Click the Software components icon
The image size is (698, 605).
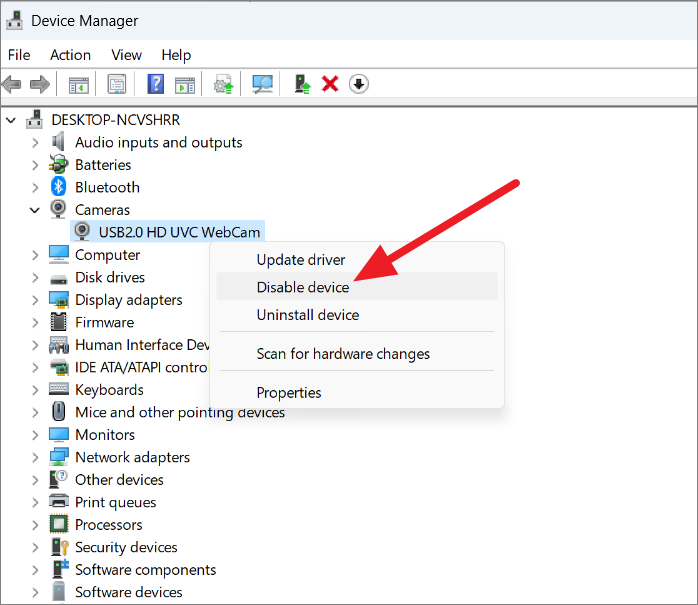(x=60, y=569)
